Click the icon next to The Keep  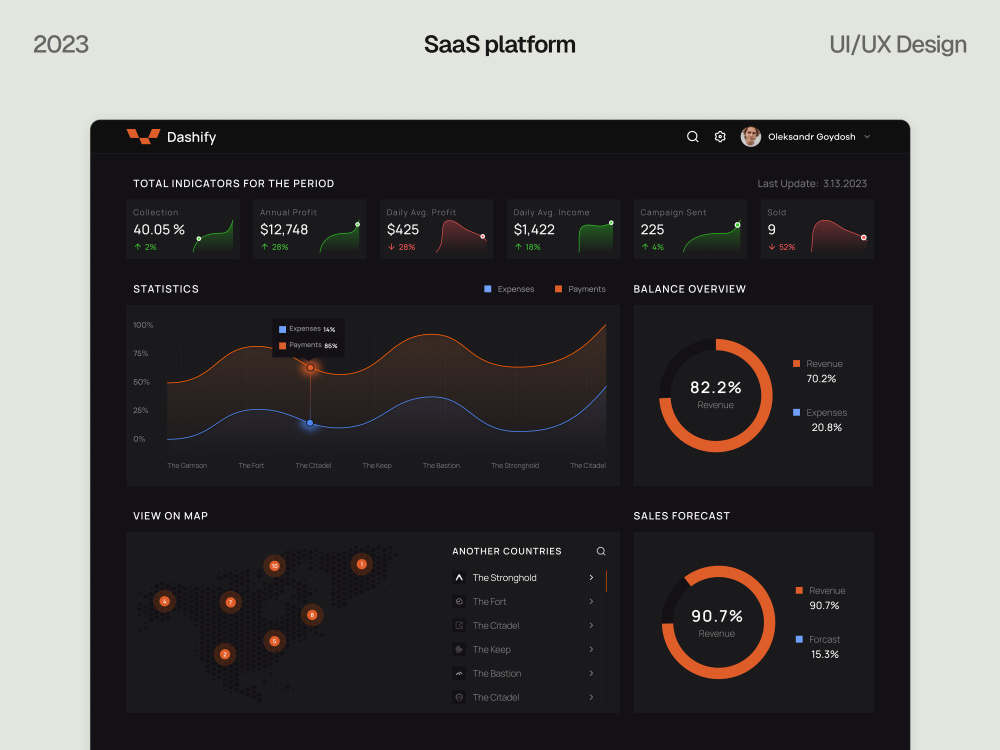click(x=459, y=649)
